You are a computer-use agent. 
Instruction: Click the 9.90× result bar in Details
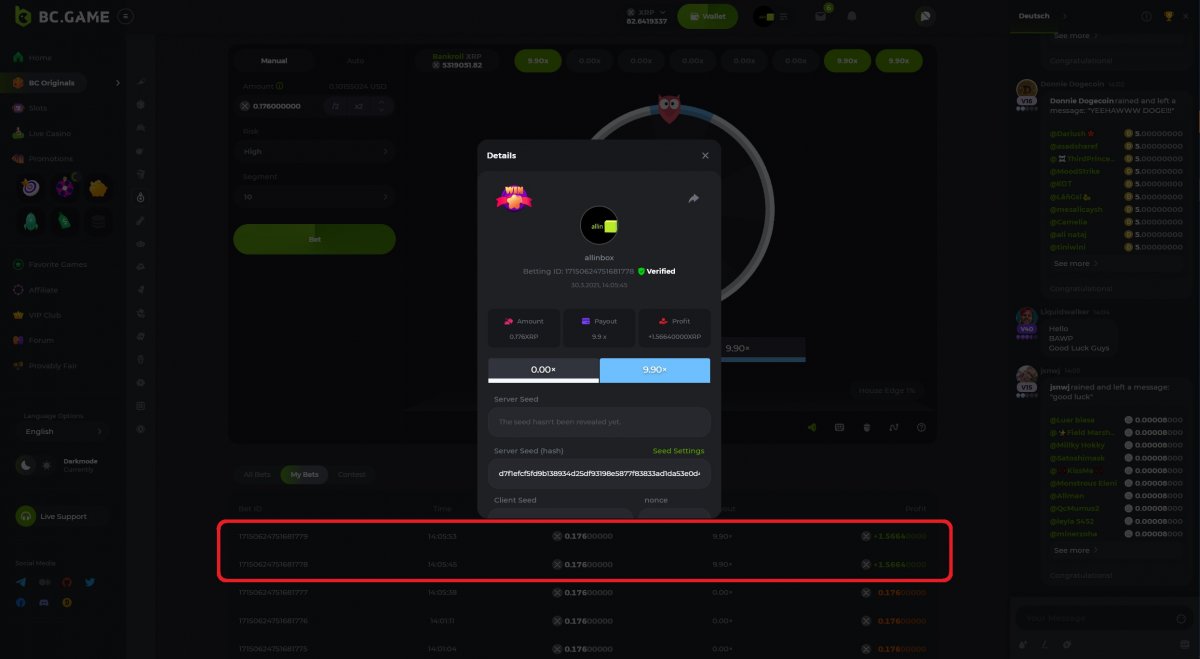(x=655, y=370)
